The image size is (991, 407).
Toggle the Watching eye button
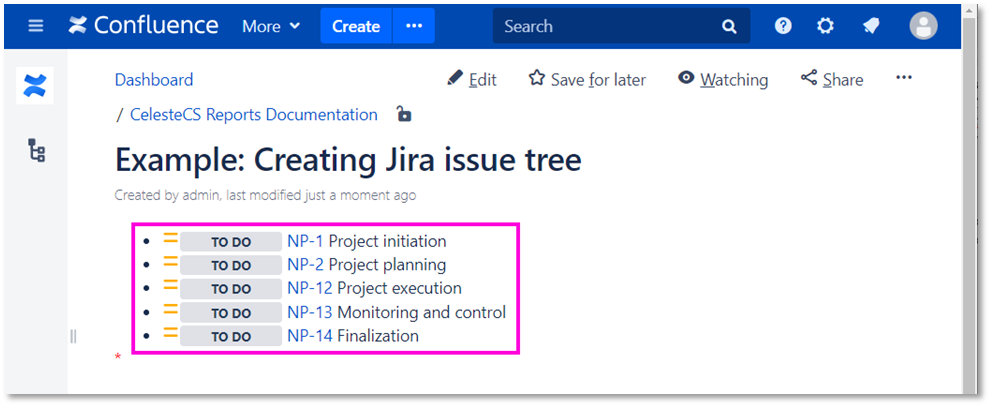click(x=723, y=79)
